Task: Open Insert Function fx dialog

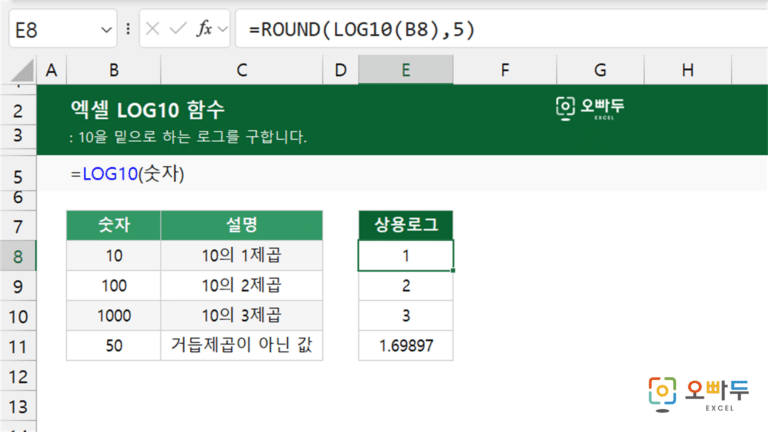Action: pos(204,29)
